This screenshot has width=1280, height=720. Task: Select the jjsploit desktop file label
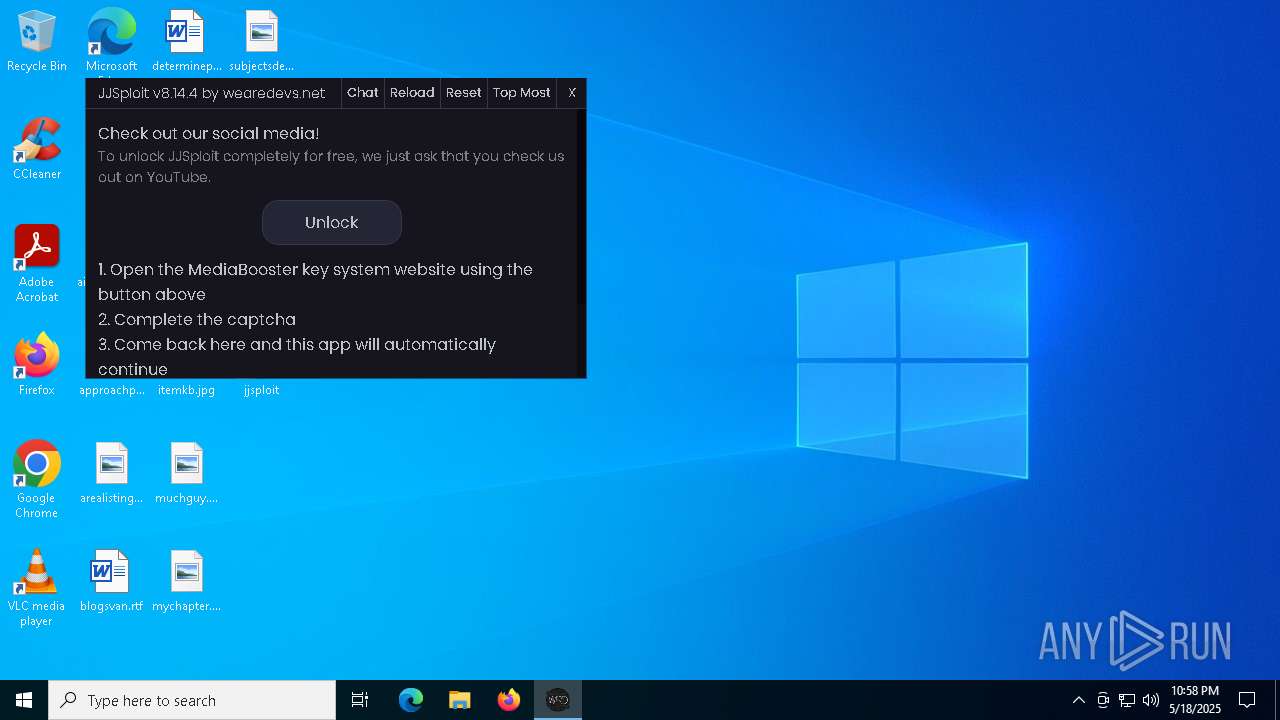click(261, 390)
